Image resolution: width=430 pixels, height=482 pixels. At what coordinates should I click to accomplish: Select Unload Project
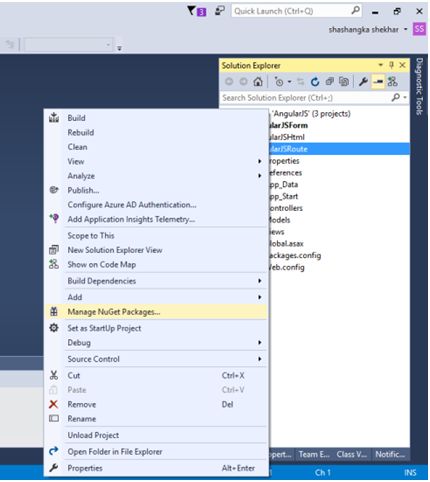[x=156, y=435]
